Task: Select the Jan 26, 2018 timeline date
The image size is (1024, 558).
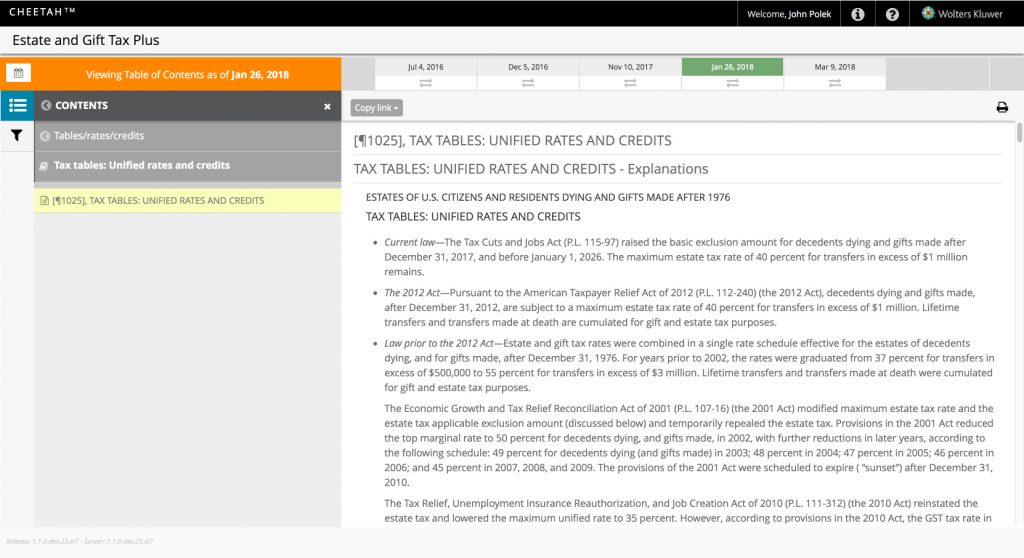Action: [x=732, y=67]
